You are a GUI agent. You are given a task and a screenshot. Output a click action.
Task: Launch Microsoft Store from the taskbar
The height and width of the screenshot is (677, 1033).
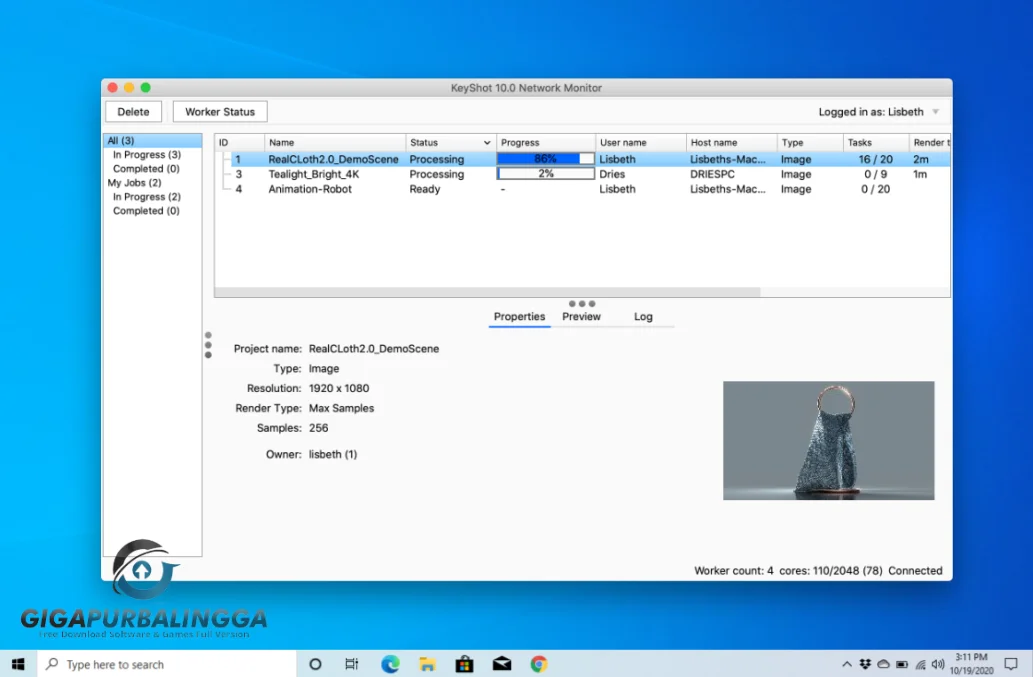tap(464, 664)
